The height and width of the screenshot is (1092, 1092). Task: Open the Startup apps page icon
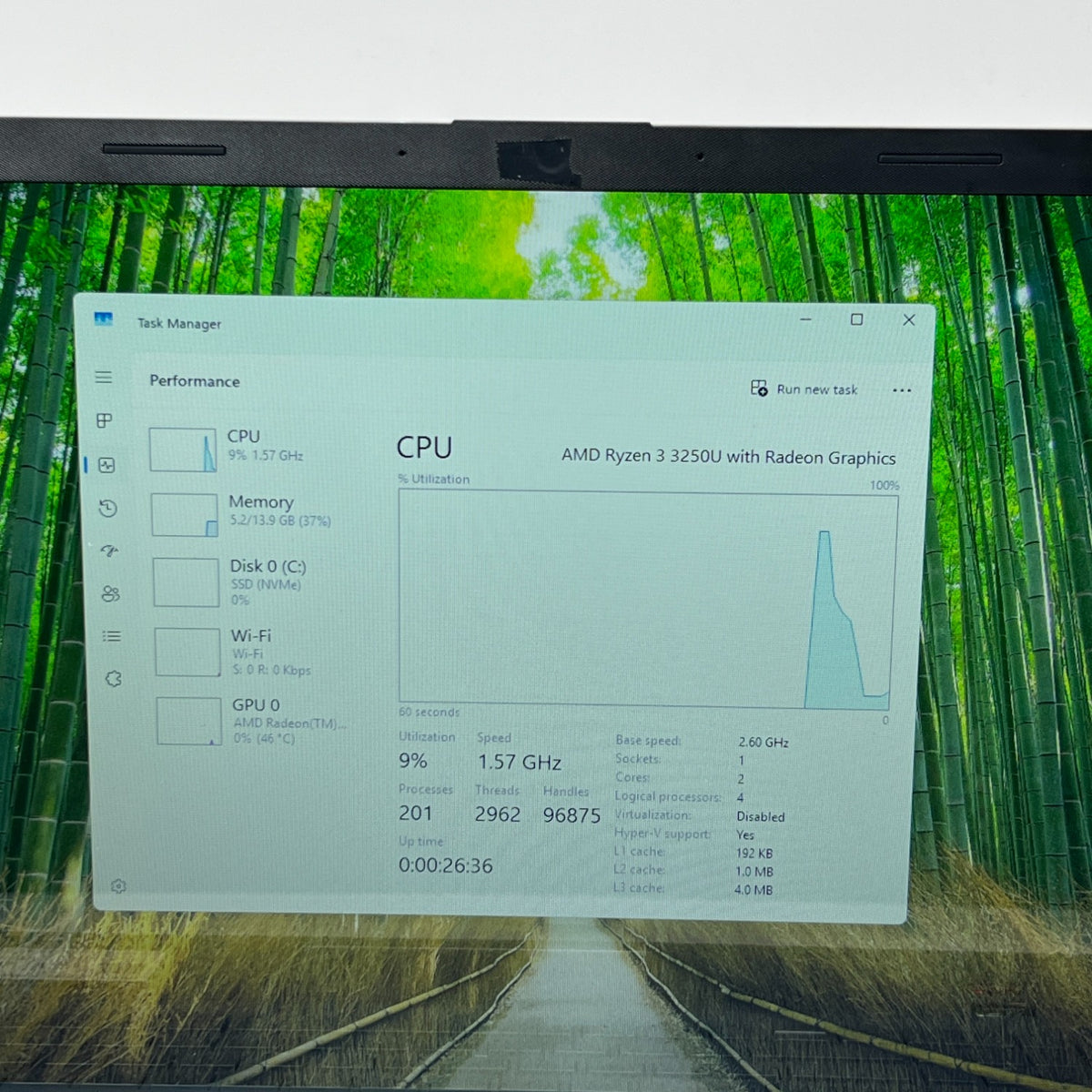[x=109, y=551]
